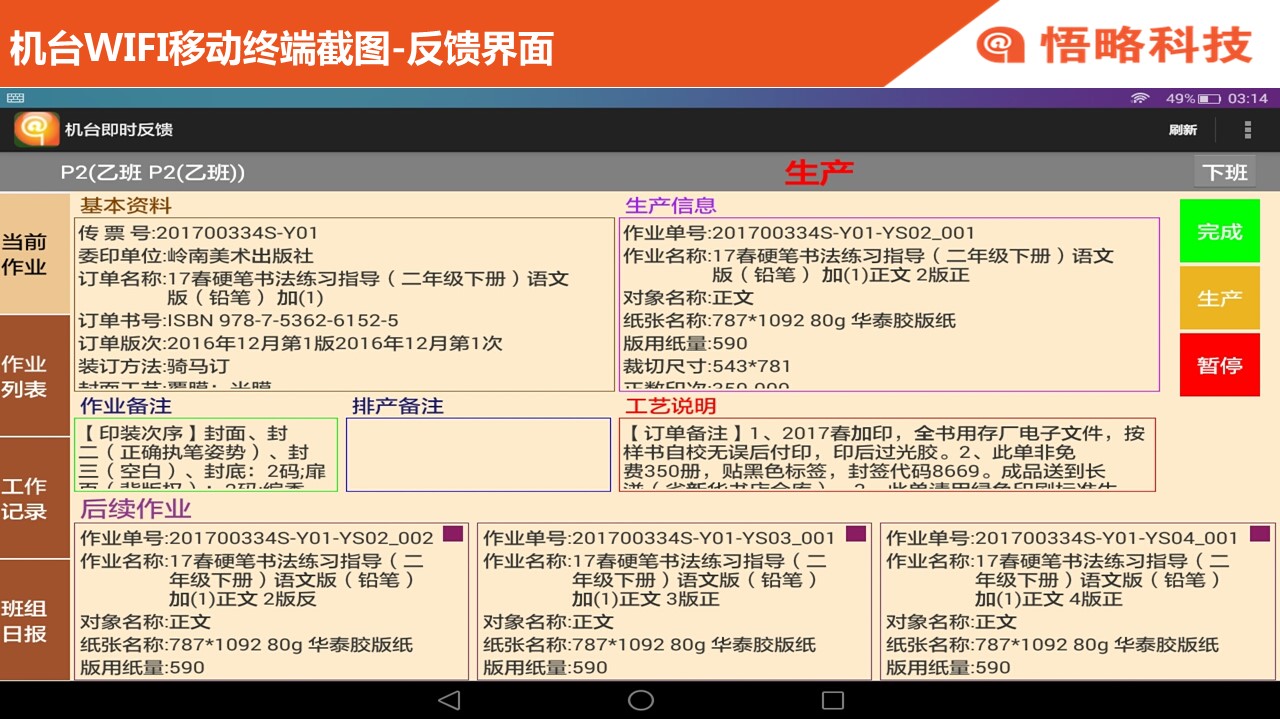The height and width of the screenshot is (720, 1280).
Task: Click the purple marker on job YS04_001
Action: 1259,534
